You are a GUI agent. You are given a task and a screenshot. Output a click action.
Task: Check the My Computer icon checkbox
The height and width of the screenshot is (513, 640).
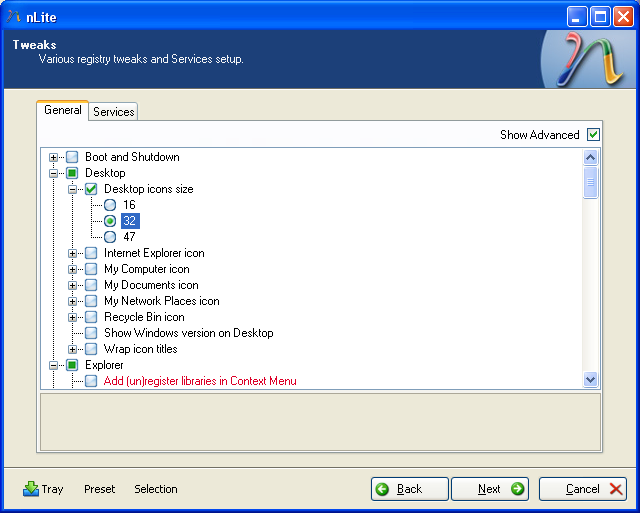pos(91,269)
